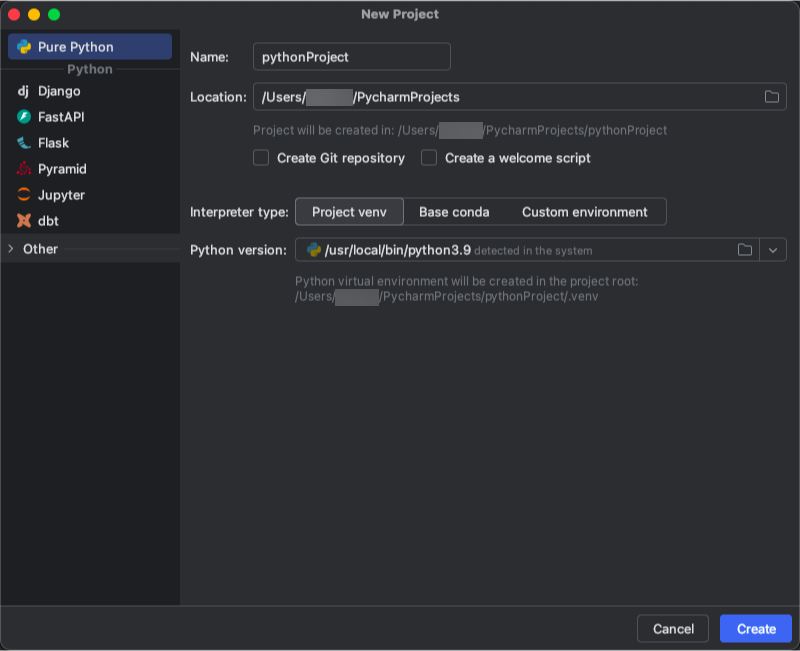Click the dbt orange icon
Screen dimensions: 800x651
24,220
